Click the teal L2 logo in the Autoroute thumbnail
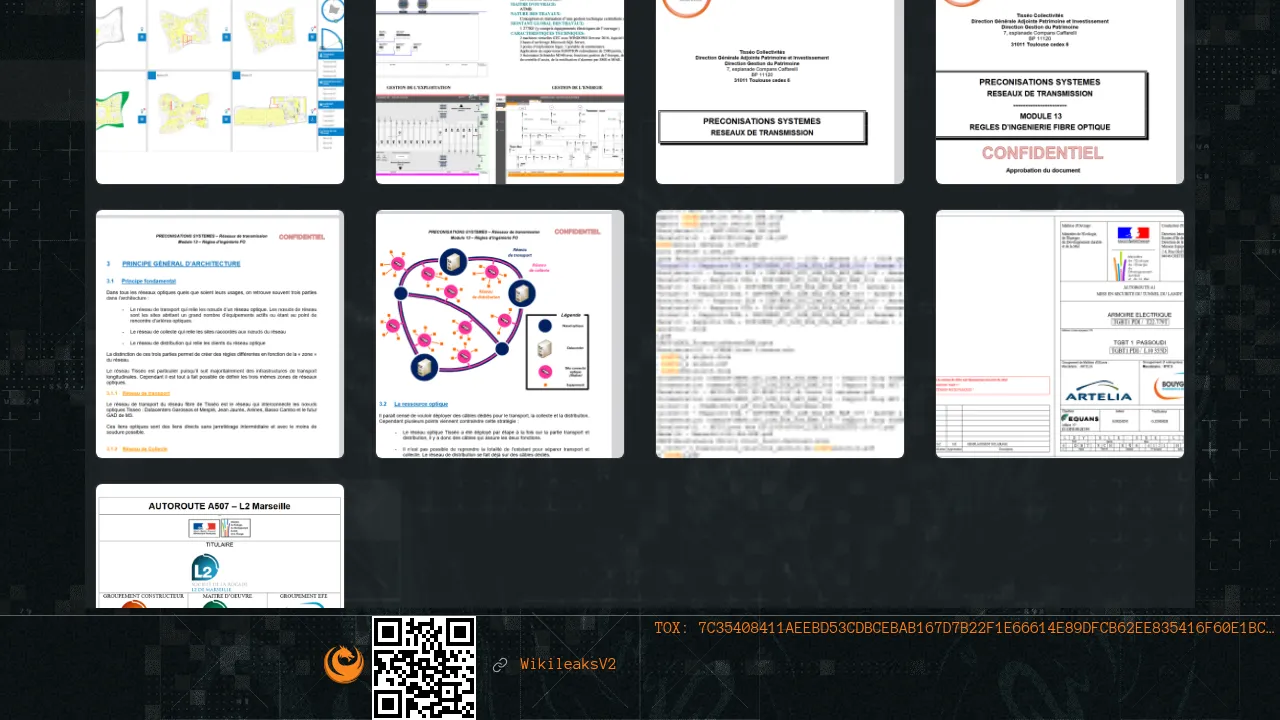This screenshot has height=720, width=1280. [x=205, y=568]
